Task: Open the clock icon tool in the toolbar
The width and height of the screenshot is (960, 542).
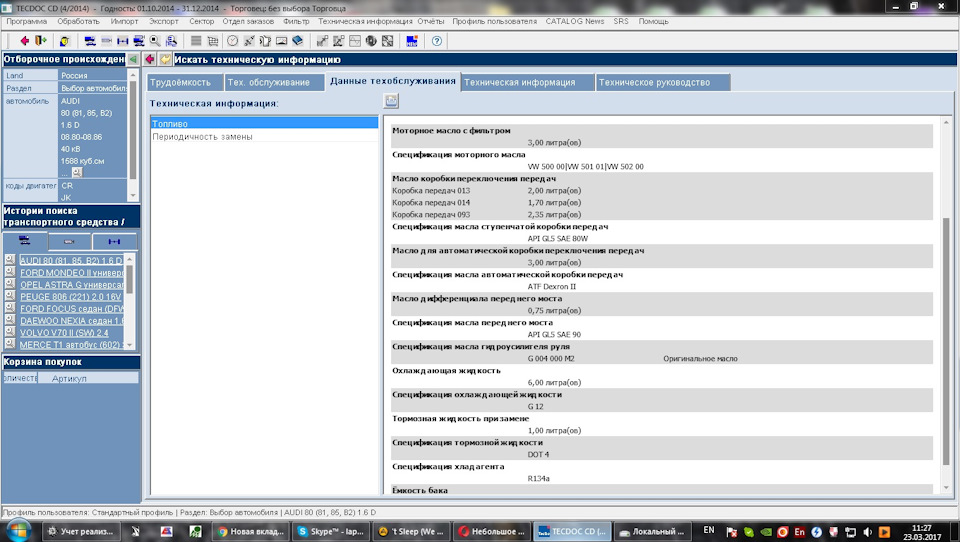Action: tap(233, 41)
